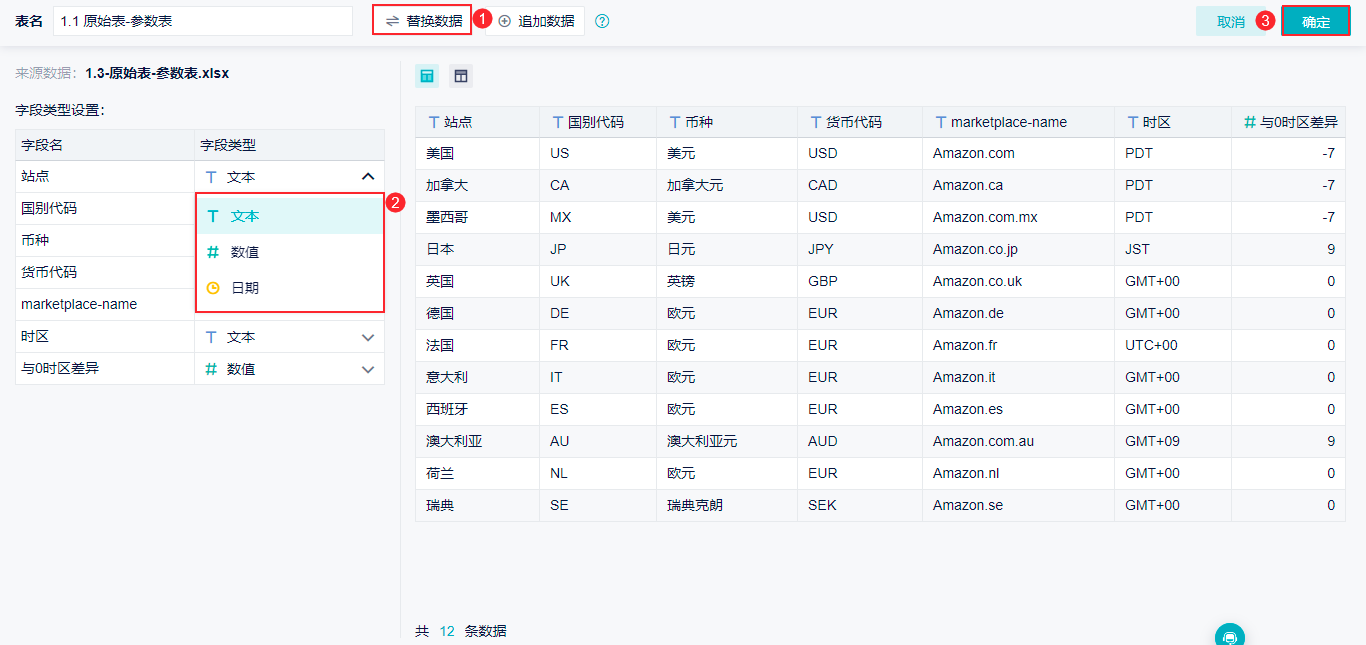Expand the 时区 field type dropdown

click(x=367, y=337)
